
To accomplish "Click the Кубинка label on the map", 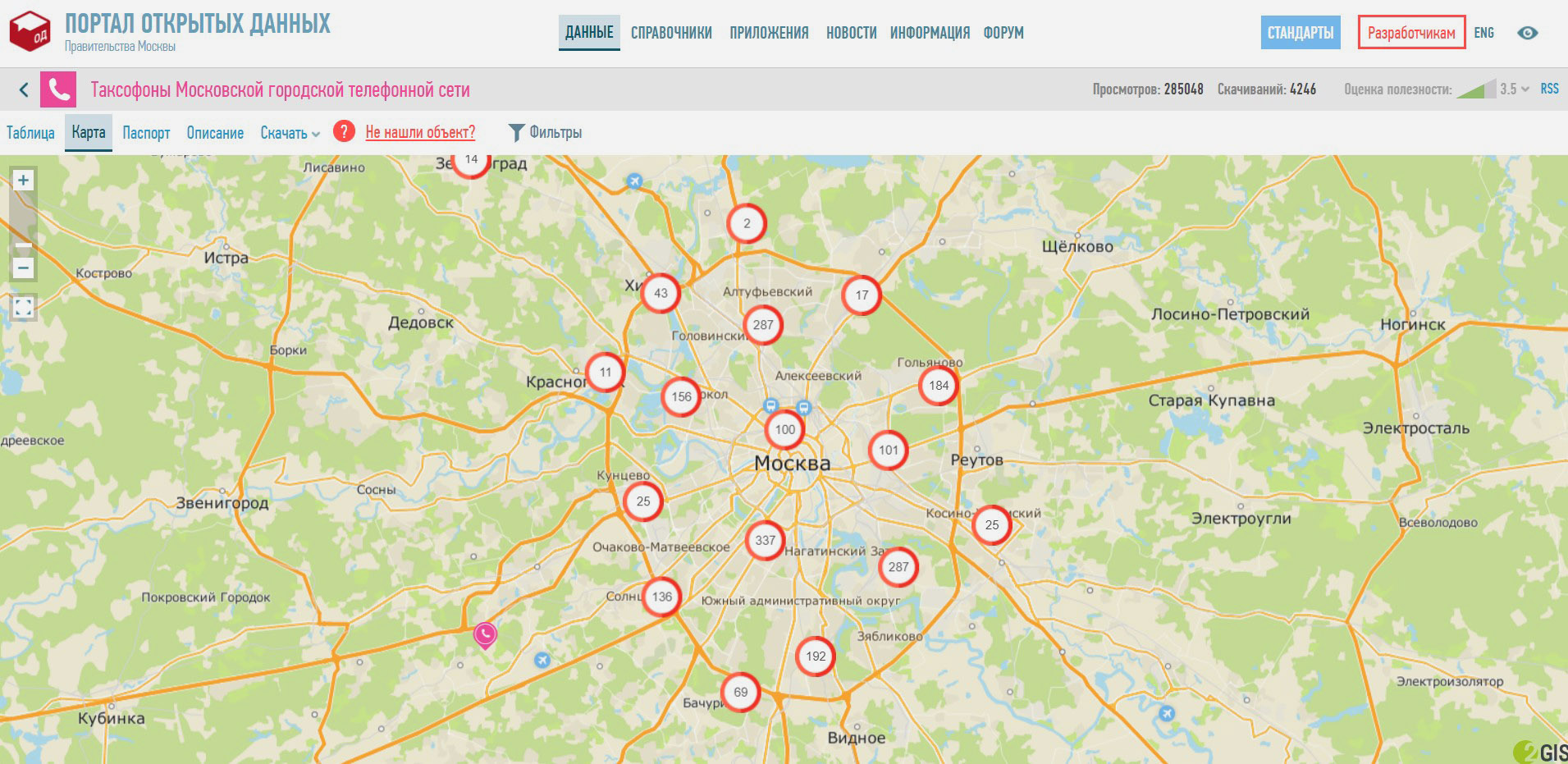I will click(x=112, y=719).
